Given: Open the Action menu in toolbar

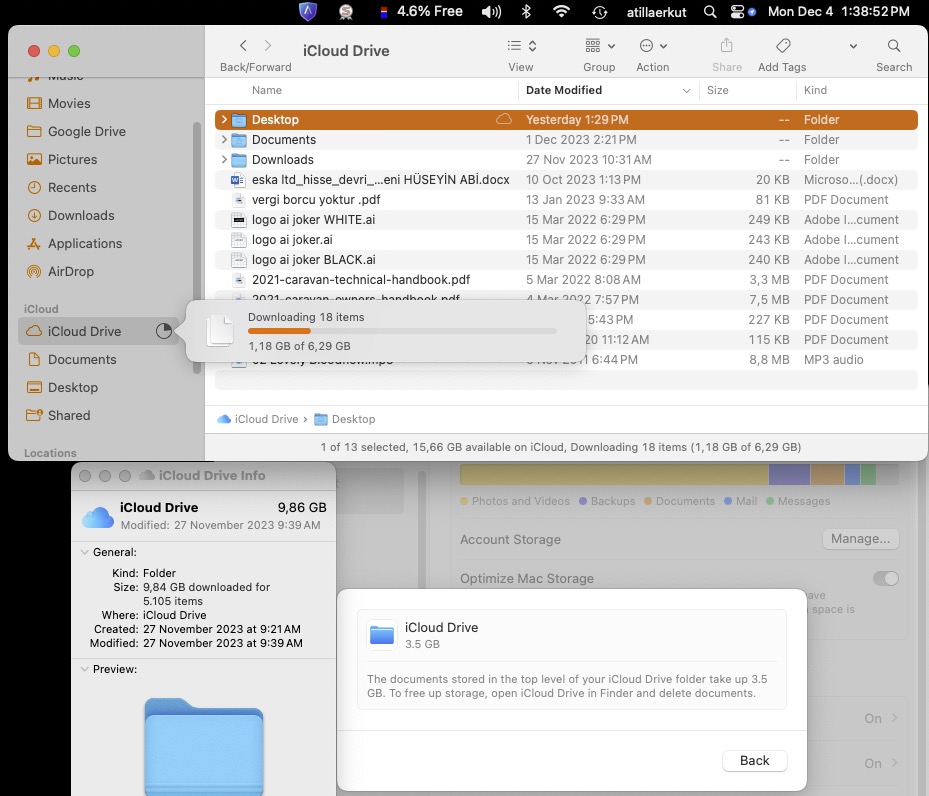Looking at the screenshot, I should point(653,46).
